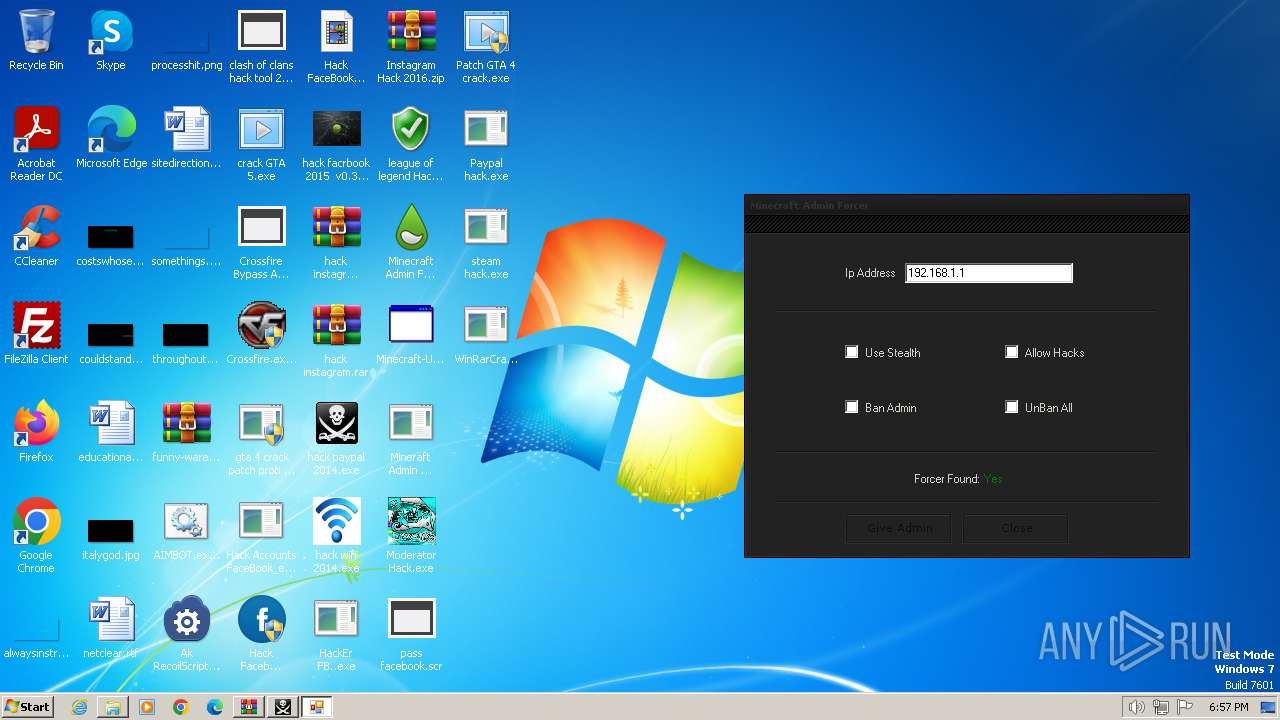Select the Hack Facebook blue f icon
Image resolution: width=1280 pixels, height=720 pixels.
[x=261, y=634]
